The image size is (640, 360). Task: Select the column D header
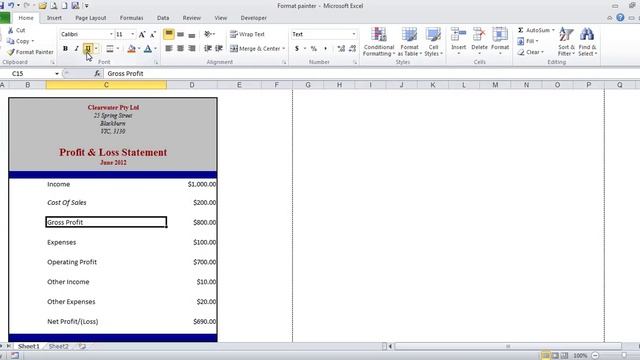coord(192,85)
